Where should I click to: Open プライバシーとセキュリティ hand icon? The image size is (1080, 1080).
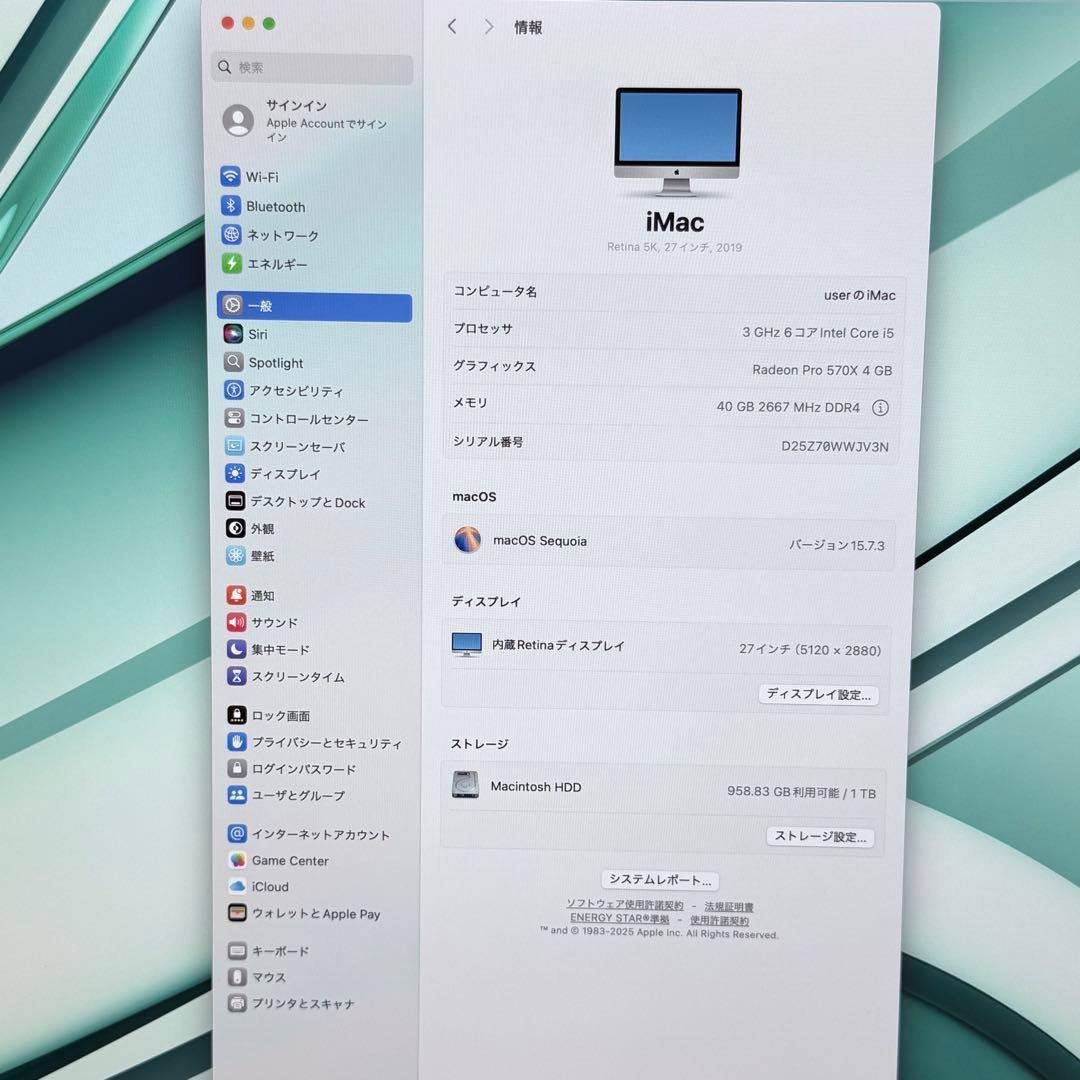click(x=237, y=742)
